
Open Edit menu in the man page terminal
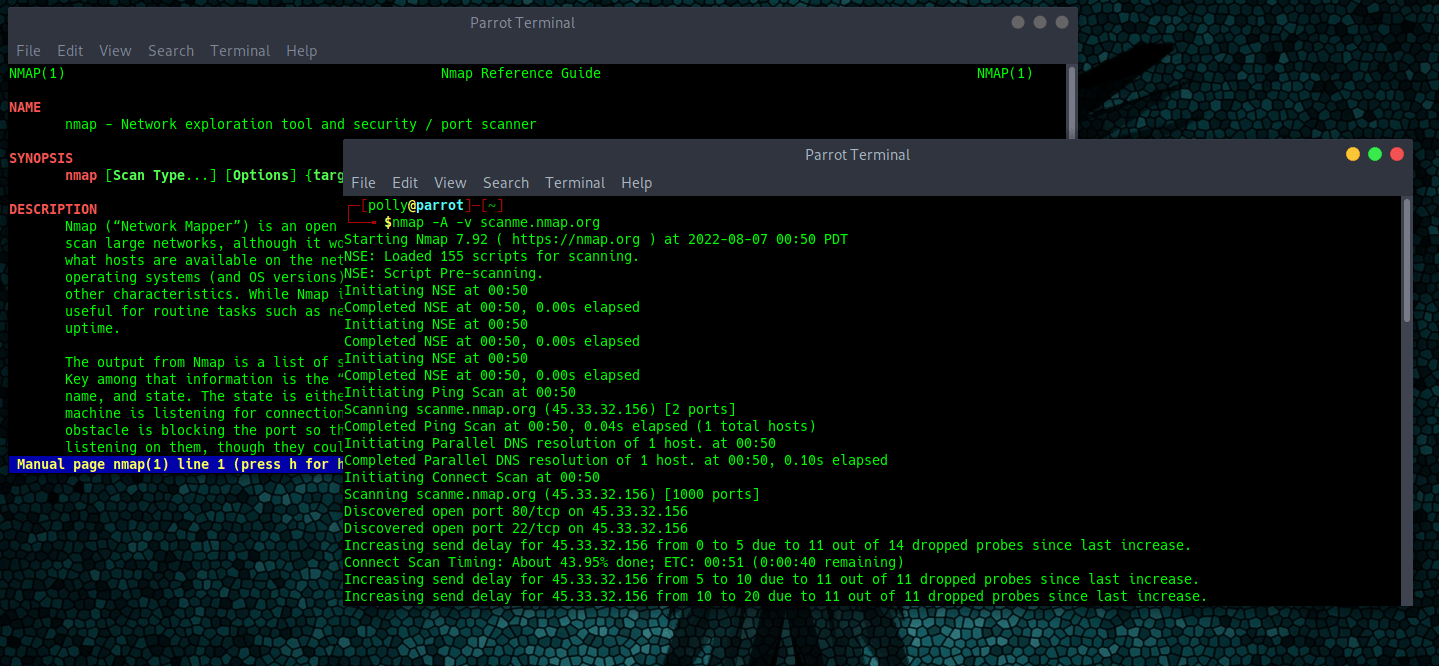pos(70,51)
